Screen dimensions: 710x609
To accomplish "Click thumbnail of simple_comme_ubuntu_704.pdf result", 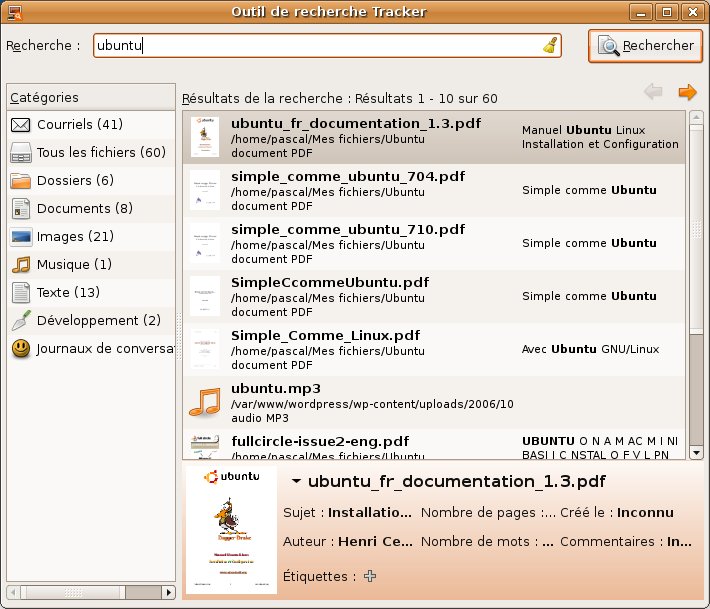I will 205,190.
